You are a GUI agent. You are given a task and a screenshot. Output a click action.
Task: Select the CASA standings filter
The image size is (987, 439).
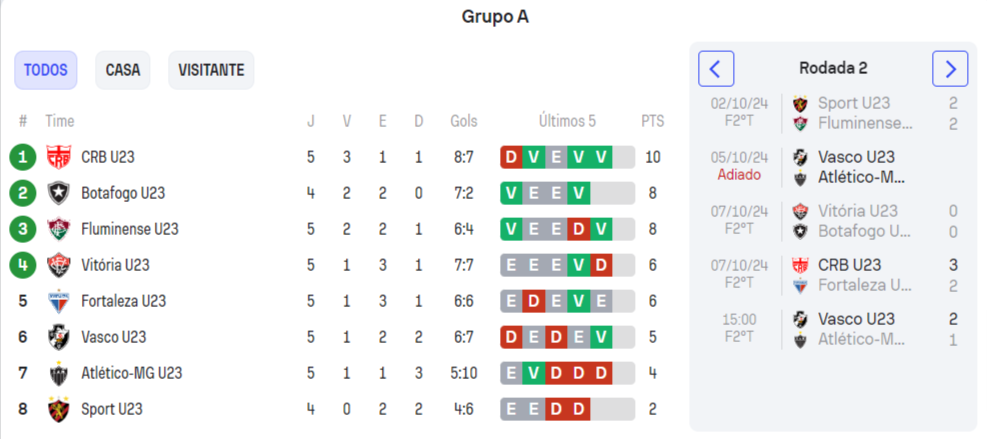pos(123,70)
